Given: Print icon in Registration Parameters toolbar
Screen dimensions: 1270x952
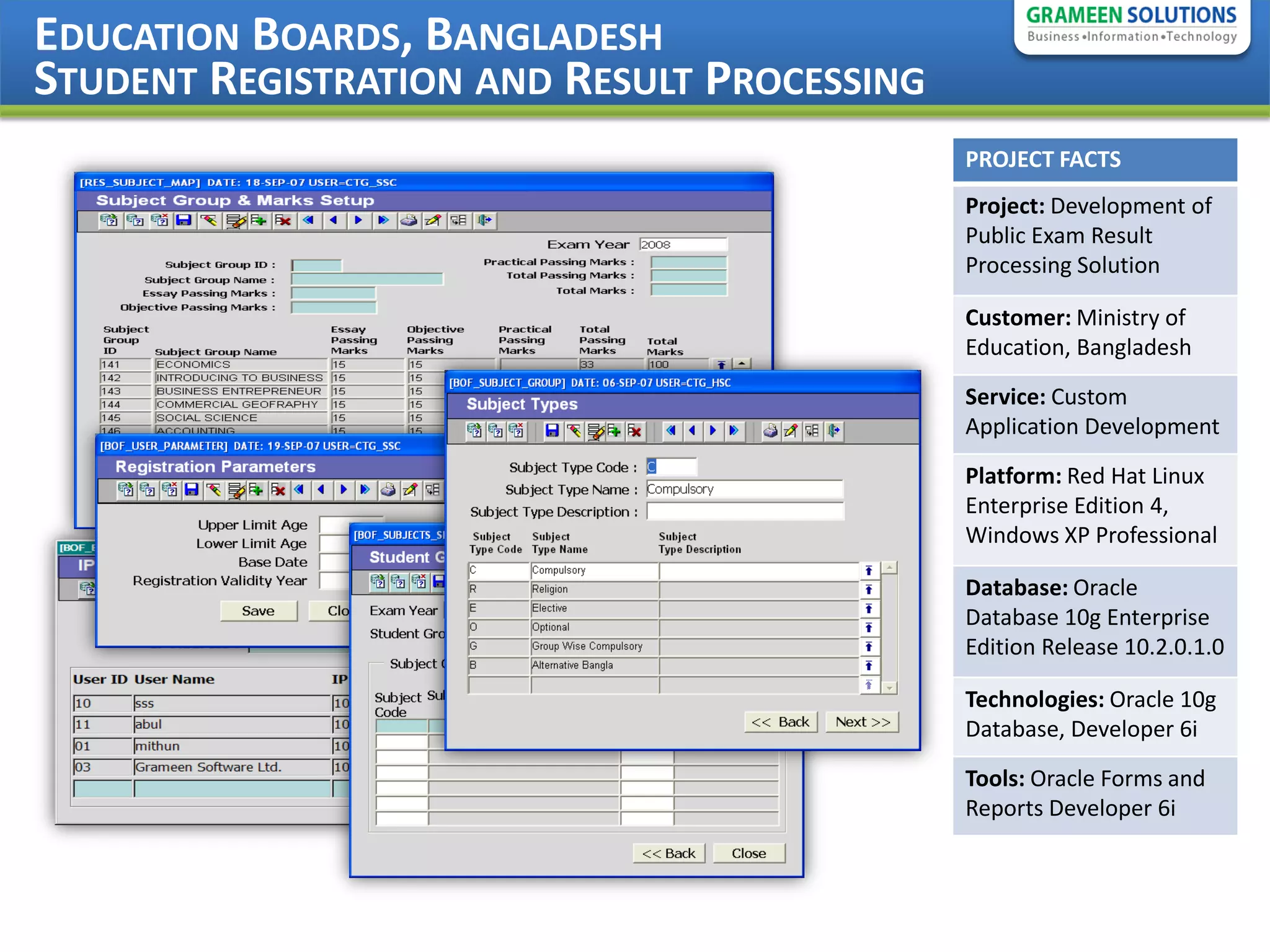Looking at the screenshot, I should pos(388,490).
